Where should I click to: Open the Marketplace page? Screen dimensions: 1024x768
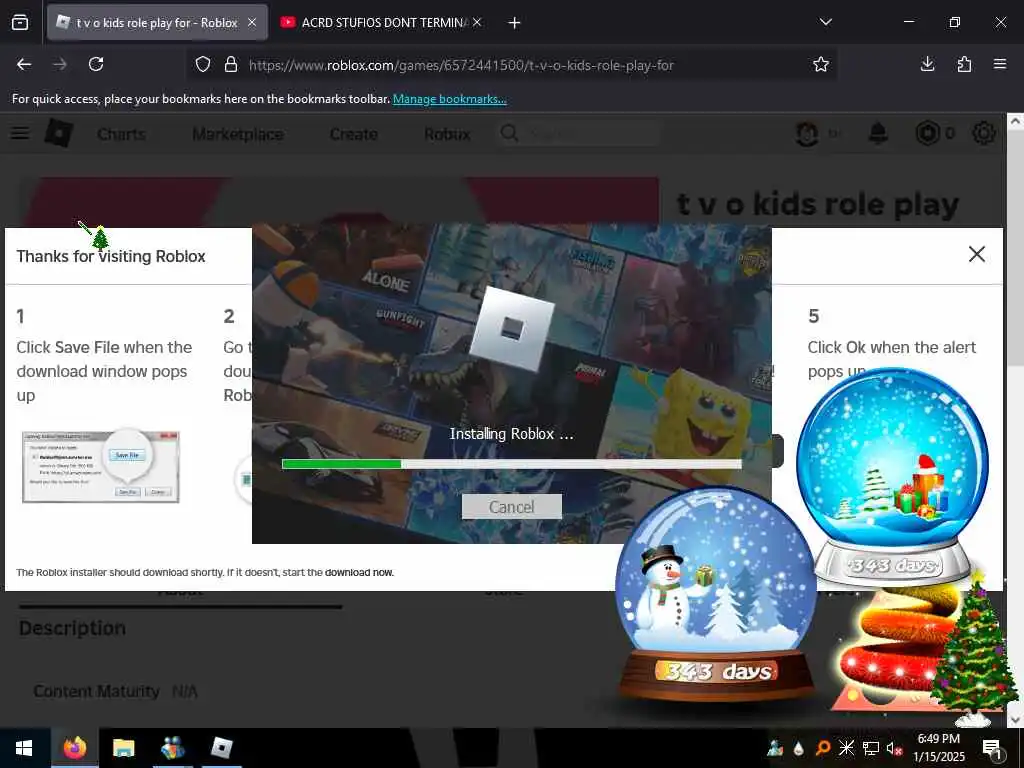pos(238,134)
